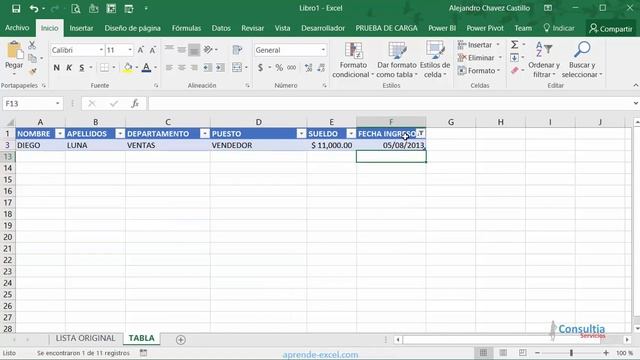Viewport: 640px width, 360px height.
Task: Open the Archivo menu
Action: 17,28
